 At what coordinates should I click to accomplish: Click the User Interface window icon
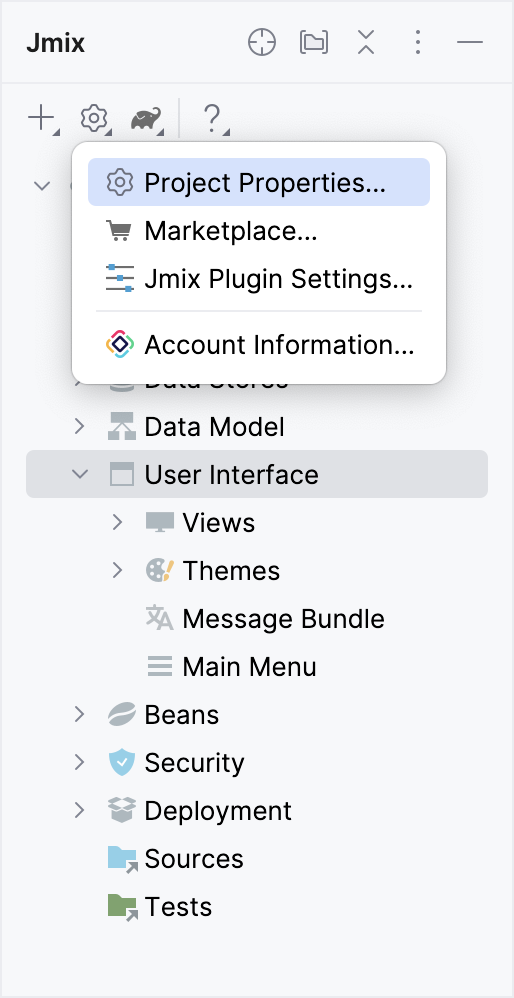point(122,474)
